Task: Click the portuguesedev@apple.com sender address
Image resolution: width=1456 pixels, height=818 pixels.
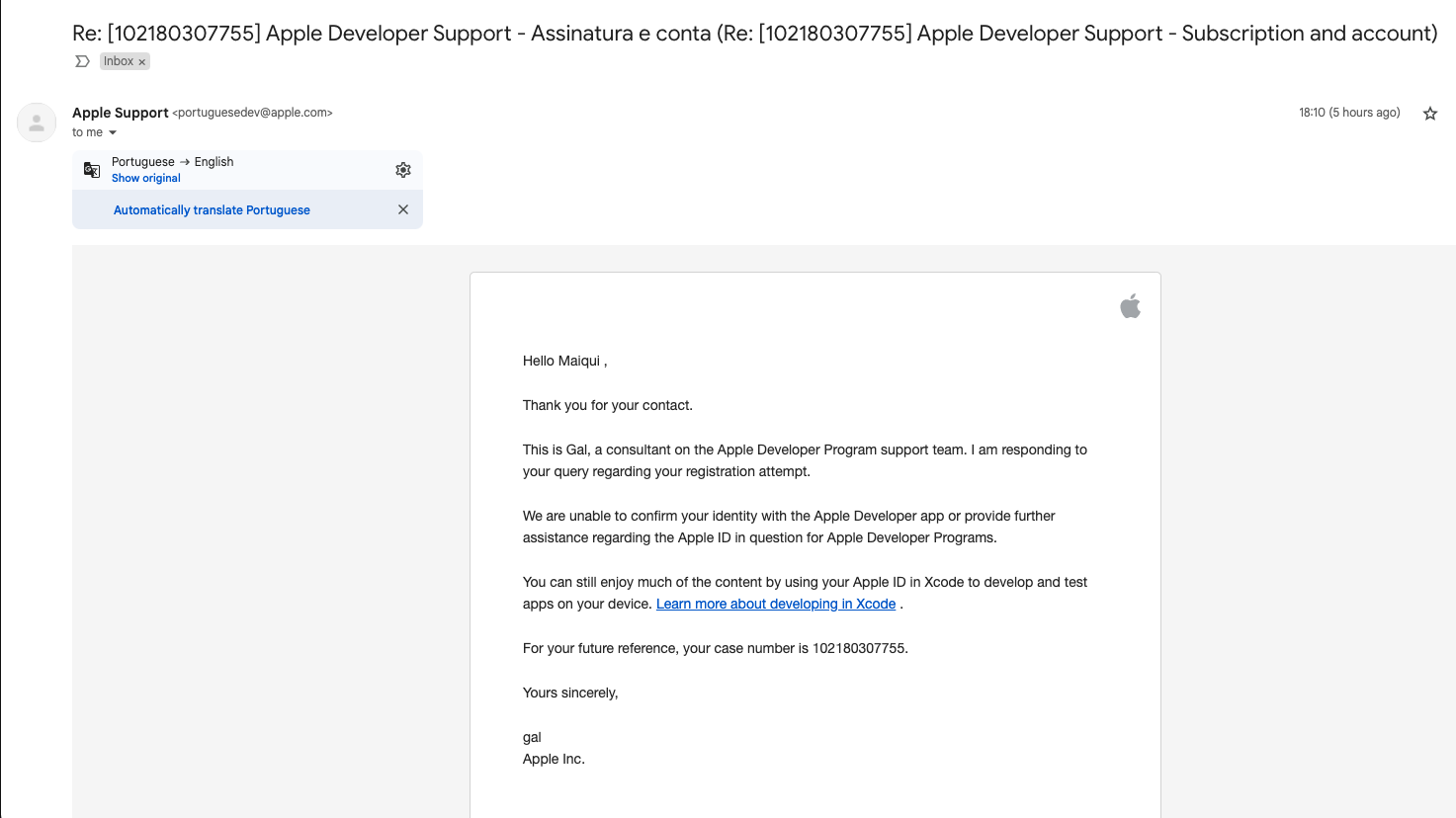Action: point(253,113)
